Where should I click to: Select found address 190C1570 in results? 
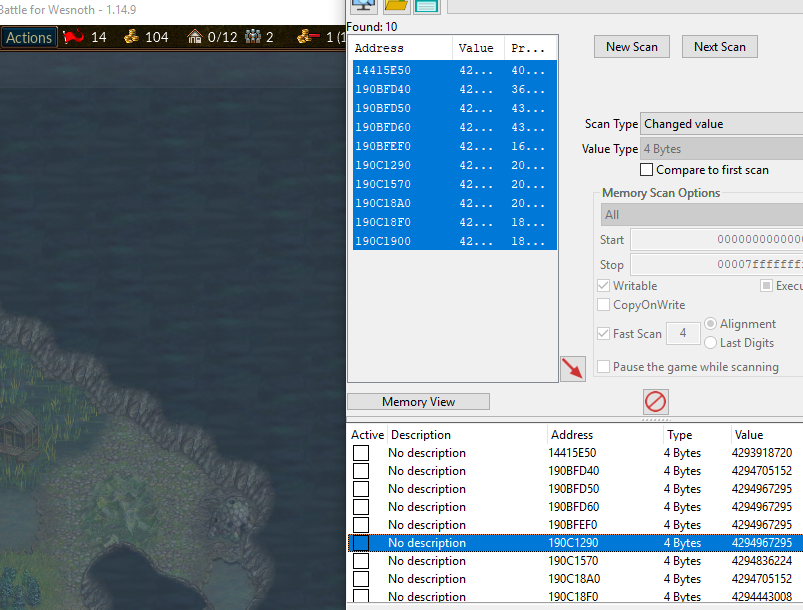tap(454, 184)
